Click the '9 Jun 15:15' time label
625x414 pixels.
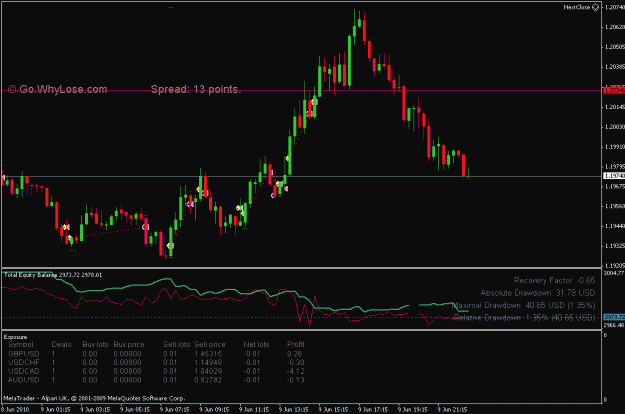pyautogui.click(x=333, y=410)
